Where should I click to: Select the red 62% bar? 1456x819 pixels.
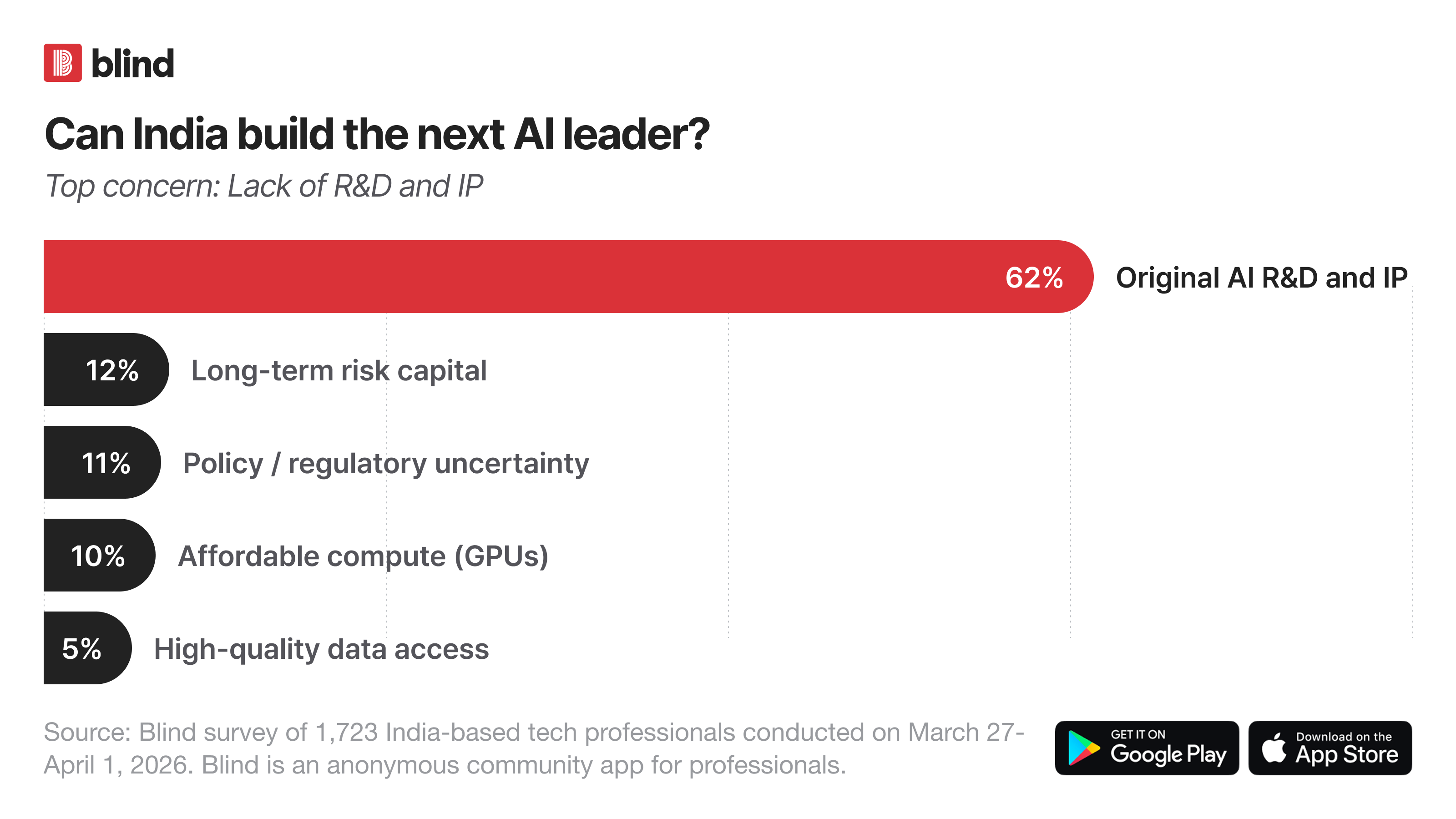tap(568, 277)
